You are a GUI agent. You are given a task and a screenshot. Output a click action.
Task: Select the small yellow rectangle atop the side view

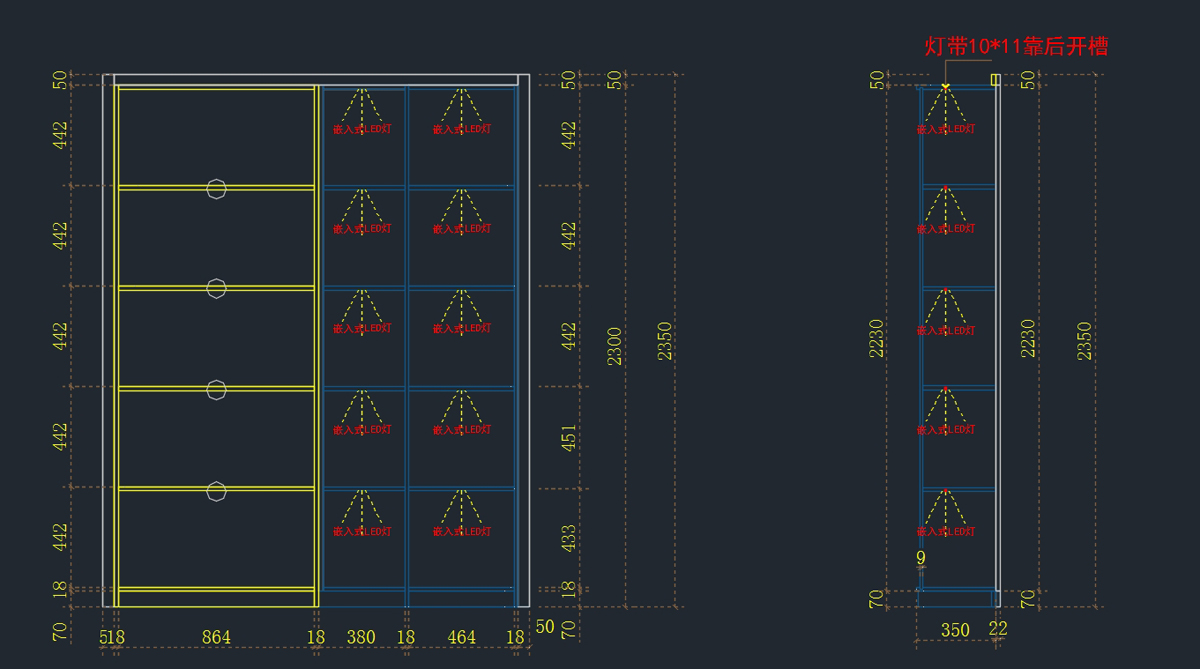(995, 79)
